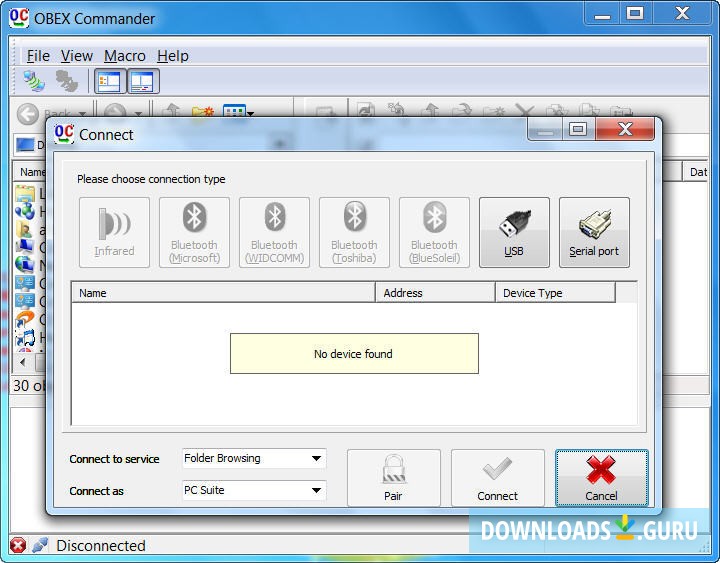This screenshot has height=563, width=720.
Task: Click the connect toolbar icon in main window
Action: [34, 81]
